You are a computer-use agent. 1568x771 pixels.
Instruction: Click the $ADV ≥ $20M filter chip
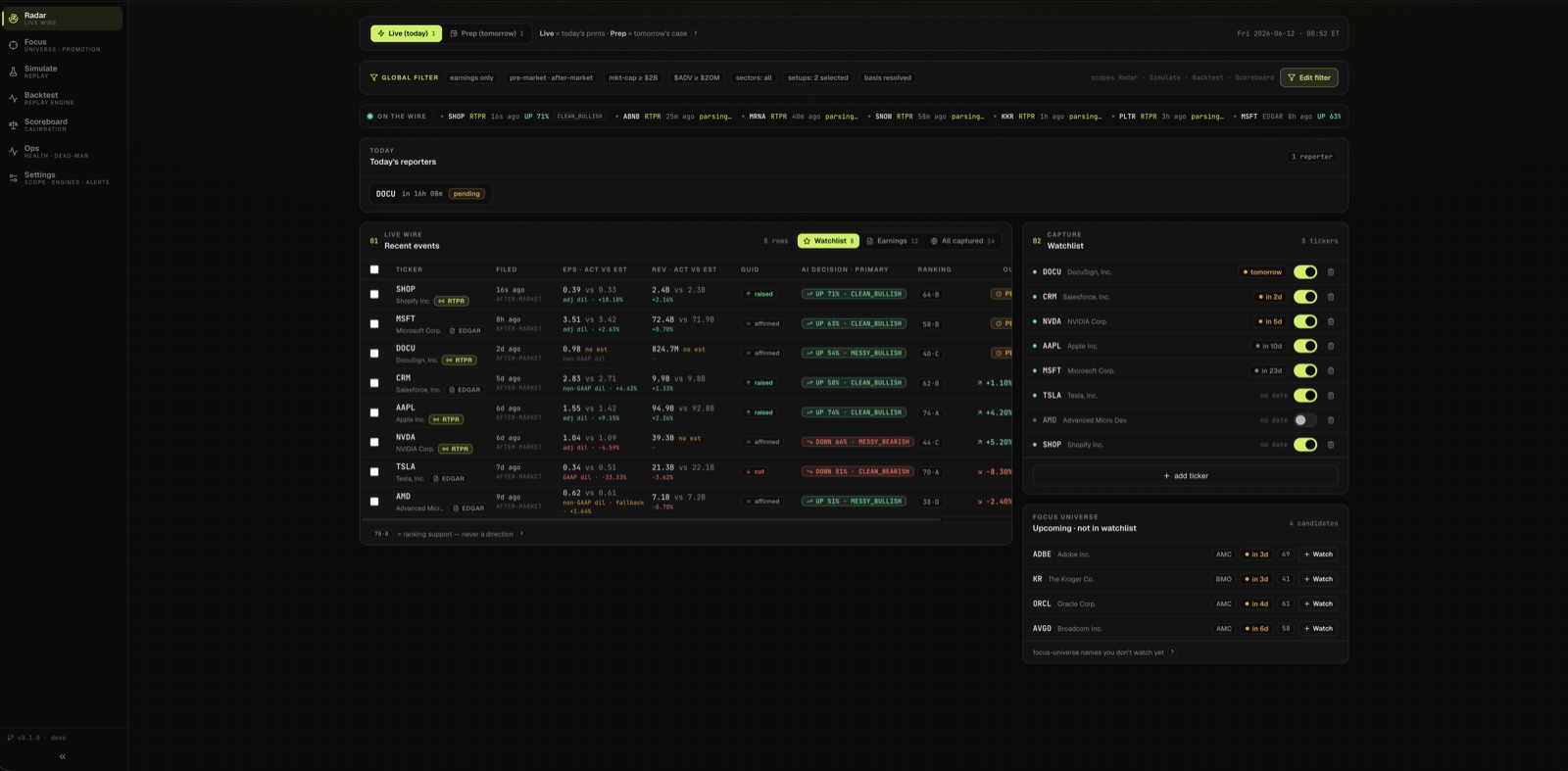pos(697,77)
